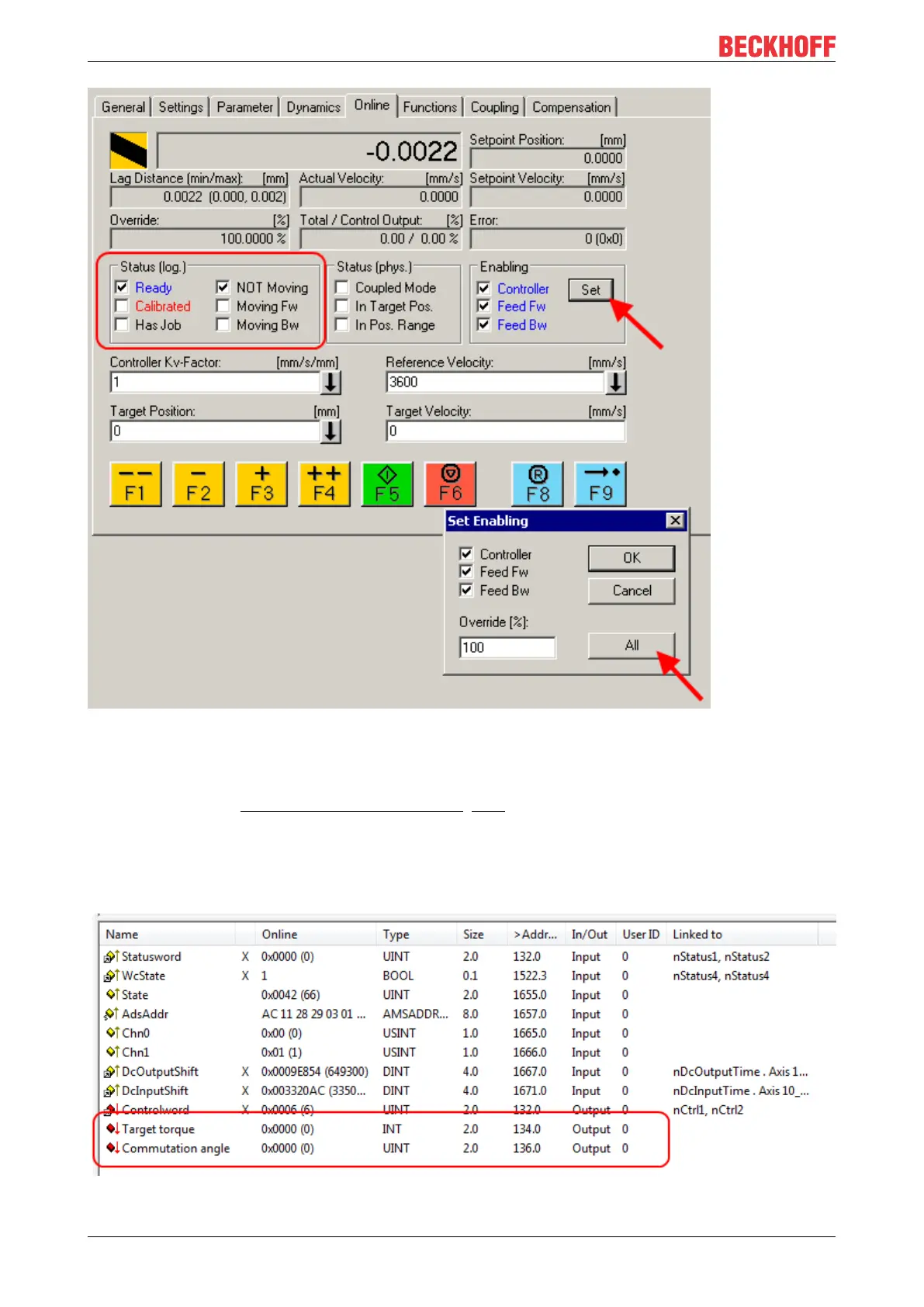The width and height of the screenshot is (924, 1307).
Task: Click the F3 slow forward jog button
Action: (261, 484)
